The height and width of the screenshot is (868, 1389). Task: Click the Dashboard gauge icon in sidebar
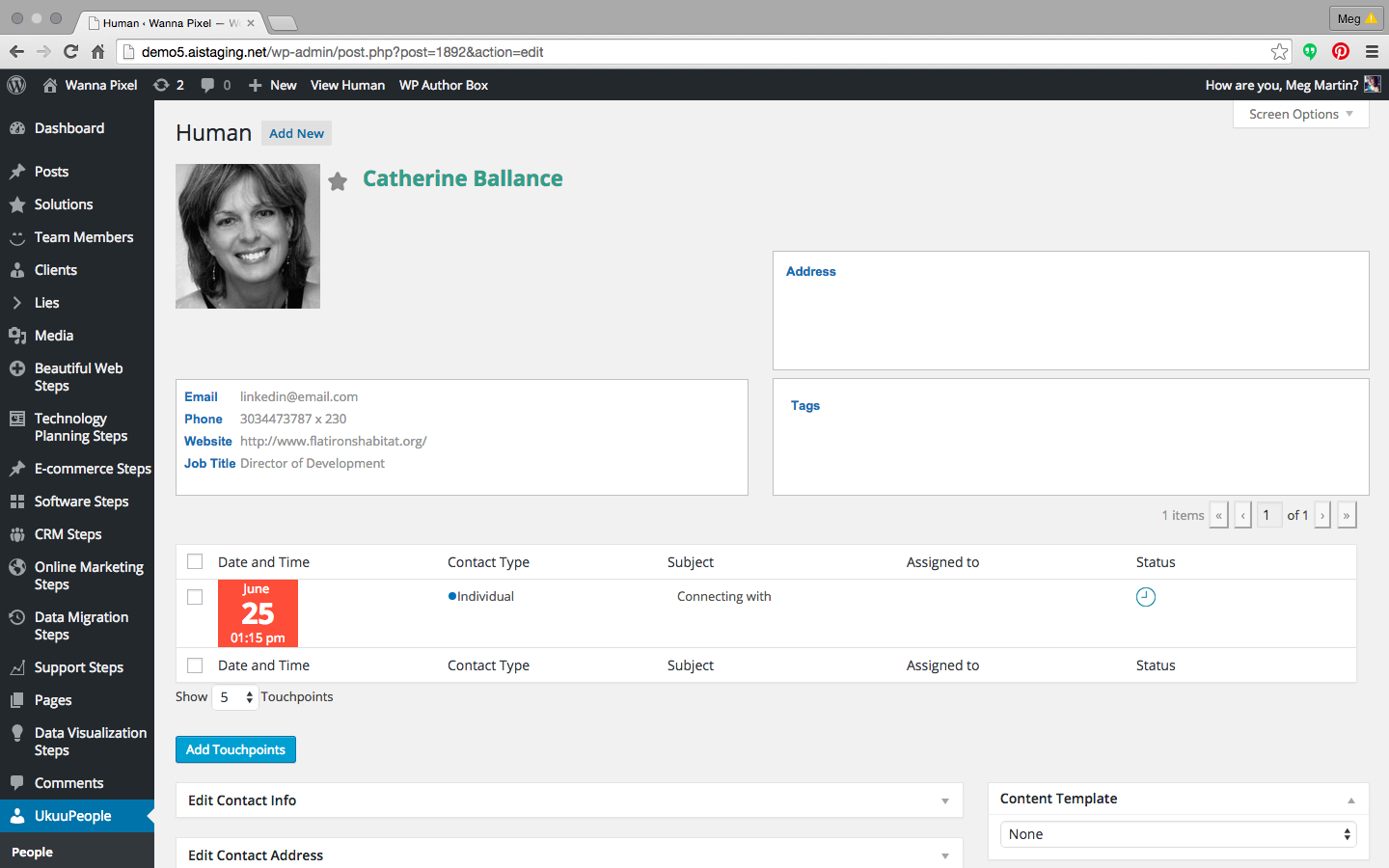(x=17, y=128)
